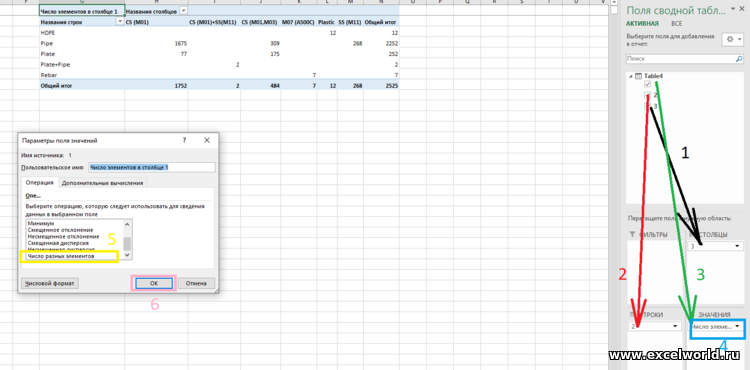Select Смещенное отклонение in the list
Screen dimensions: 750x370
pyautogui.click(x=60, y=230)
